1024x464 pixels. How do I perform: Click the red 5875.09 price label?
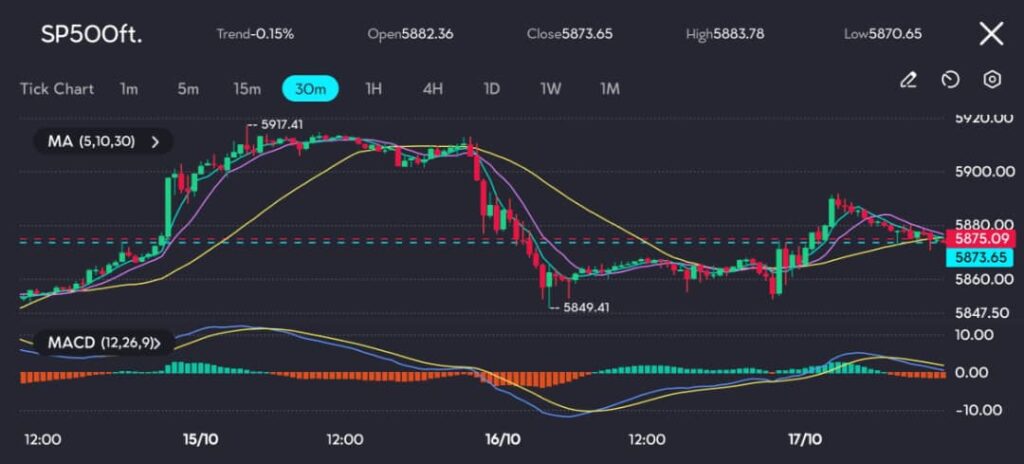[981, 238]
